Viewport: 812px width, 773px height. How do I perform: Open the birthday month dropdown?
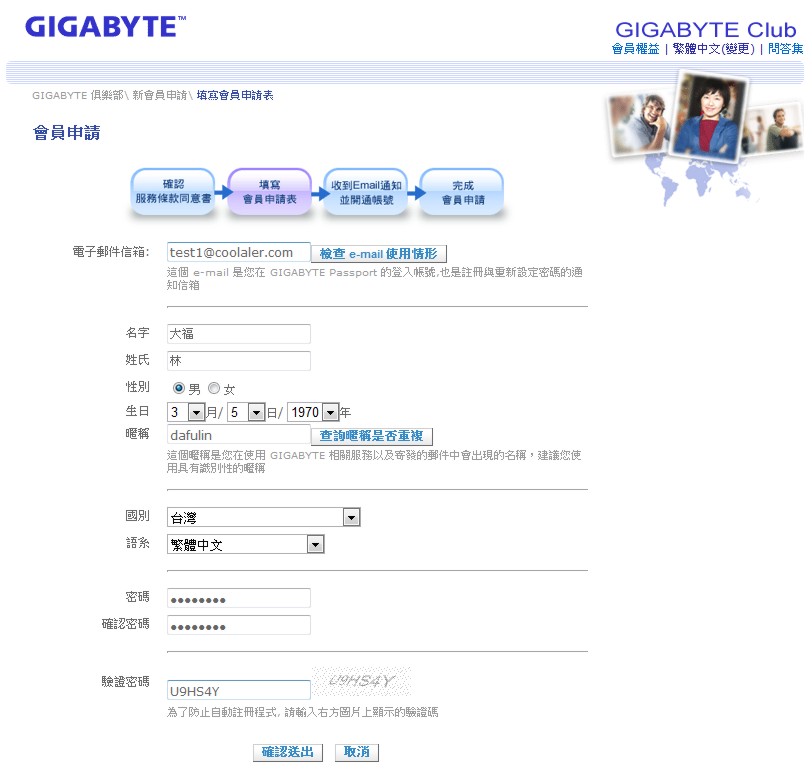pyautogui.click(x=186, y=412)
